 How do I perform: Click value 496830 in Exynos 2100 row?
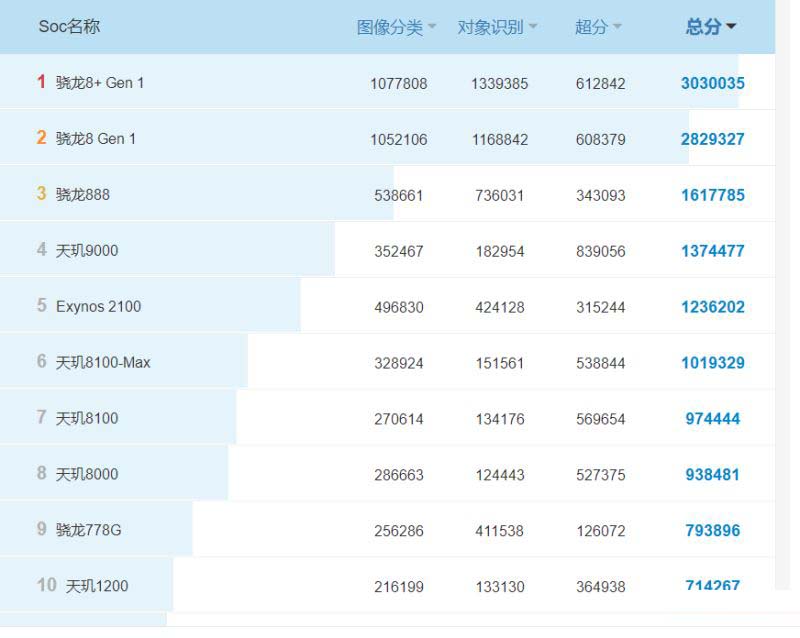click(398, 307)
